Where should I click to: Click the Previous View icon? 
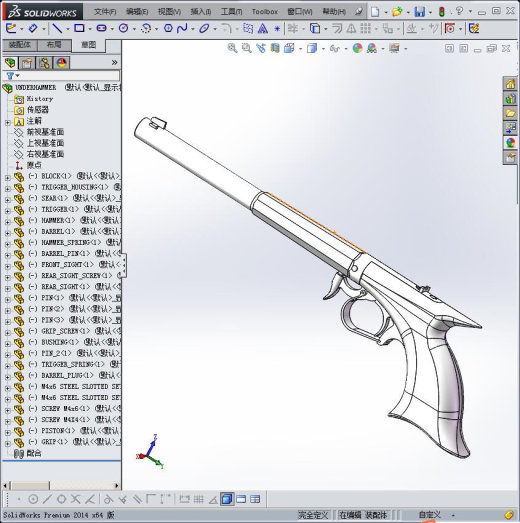point(261,48)
